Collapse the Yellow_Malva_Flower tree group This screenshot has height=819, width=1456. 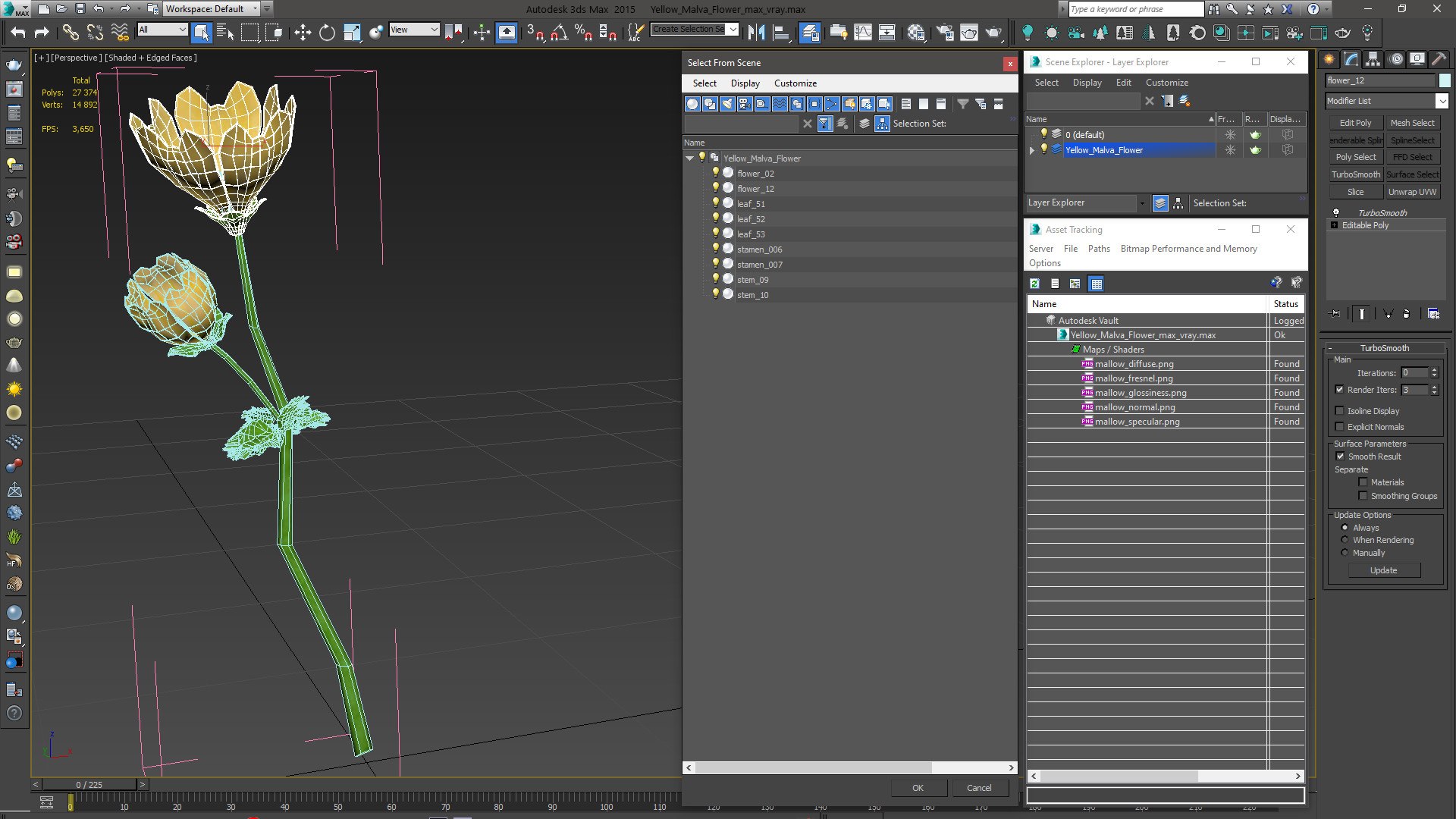tap(689, 158)
